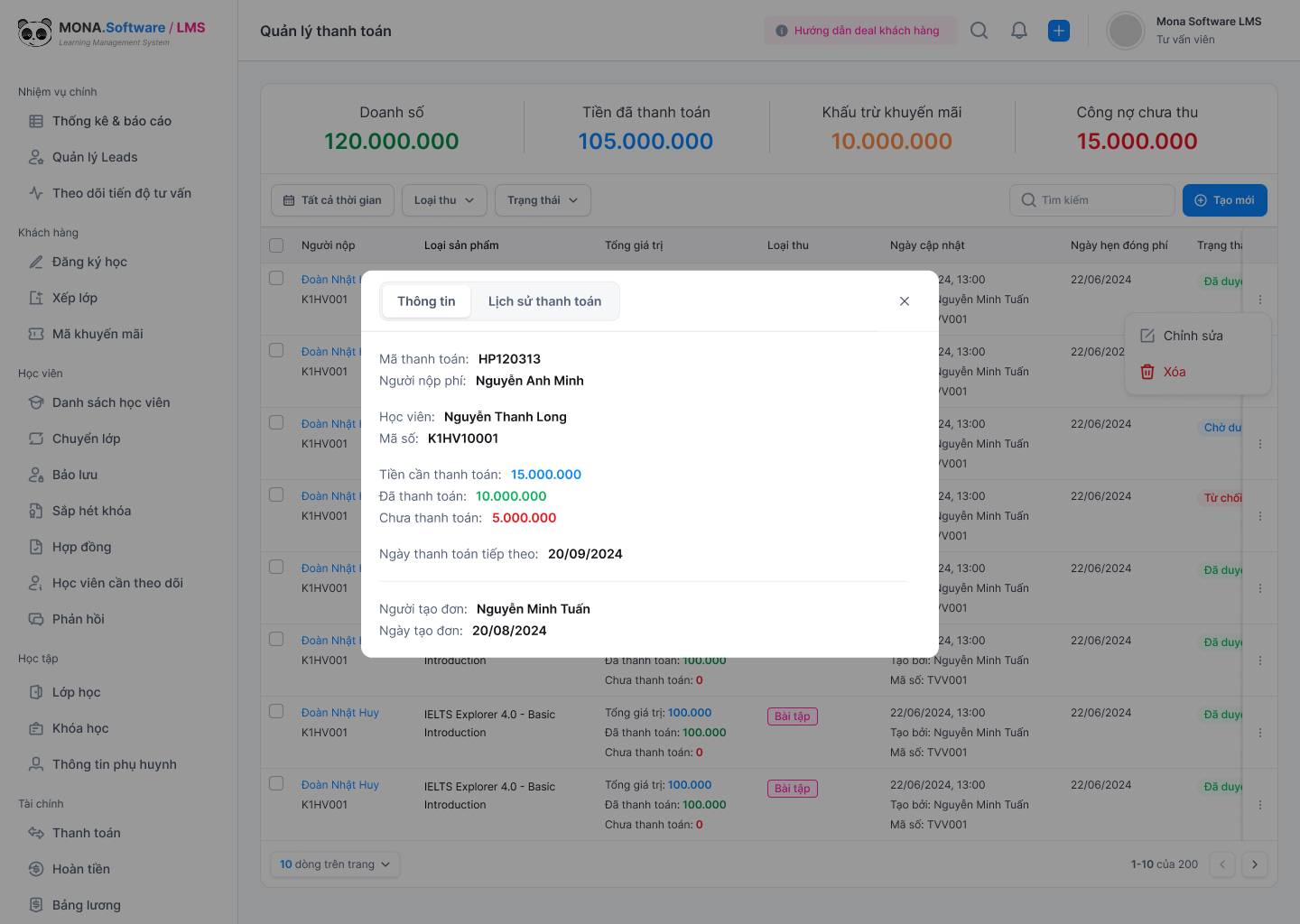This screenshot has height=924, width=1300.
Task: Click the Tạo mới button
Action: (x=1224, y=200)
